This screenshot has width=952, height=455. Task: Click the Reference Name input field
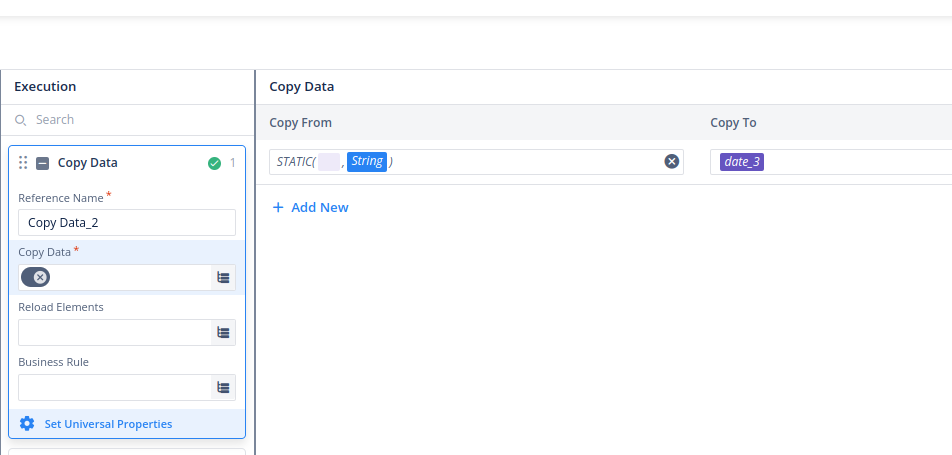pyautogui.click(x=127, y=223)
